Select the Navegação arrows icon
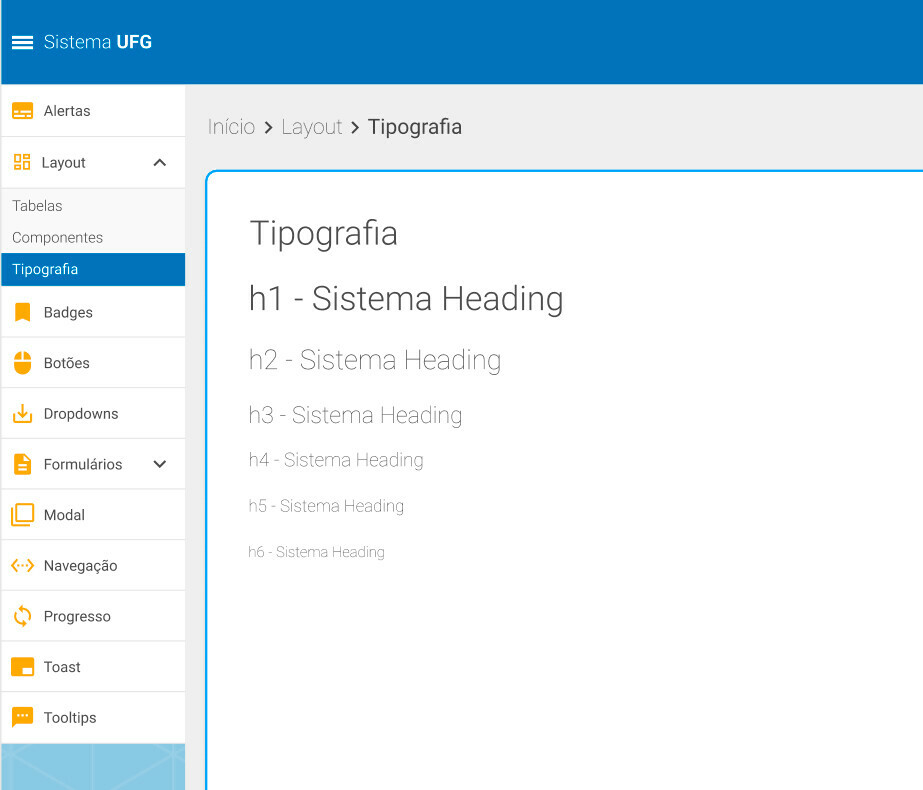 pos(22,566)
